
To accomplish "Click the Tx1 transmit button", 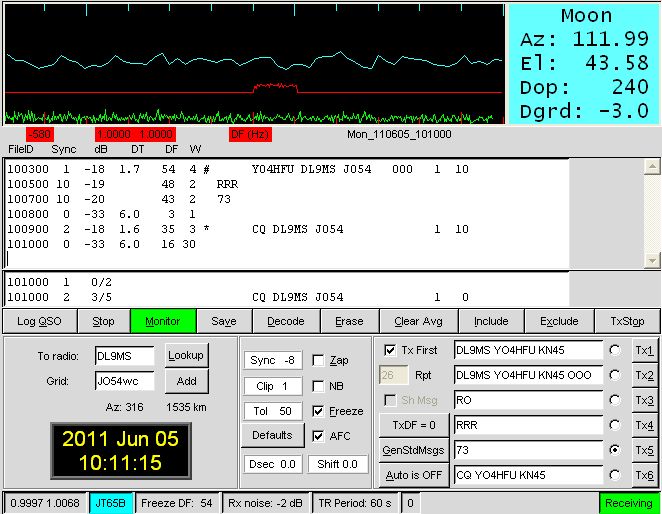I will tap(645, 350).
